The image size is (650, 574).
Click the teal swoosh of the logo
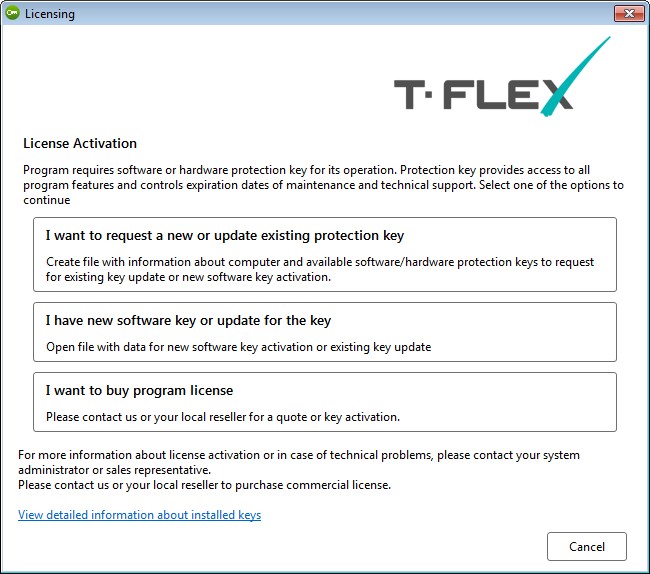click(575, 76)
